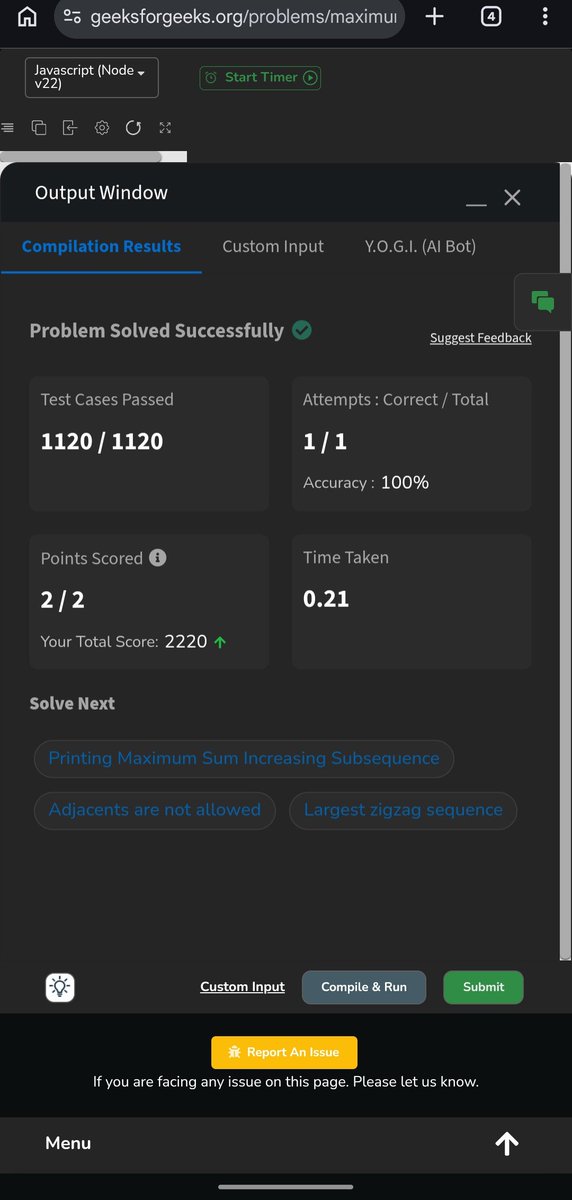Open the green chat bubble icon
The width and height of the screenshot is (572, 1200).
click(543, 301)
